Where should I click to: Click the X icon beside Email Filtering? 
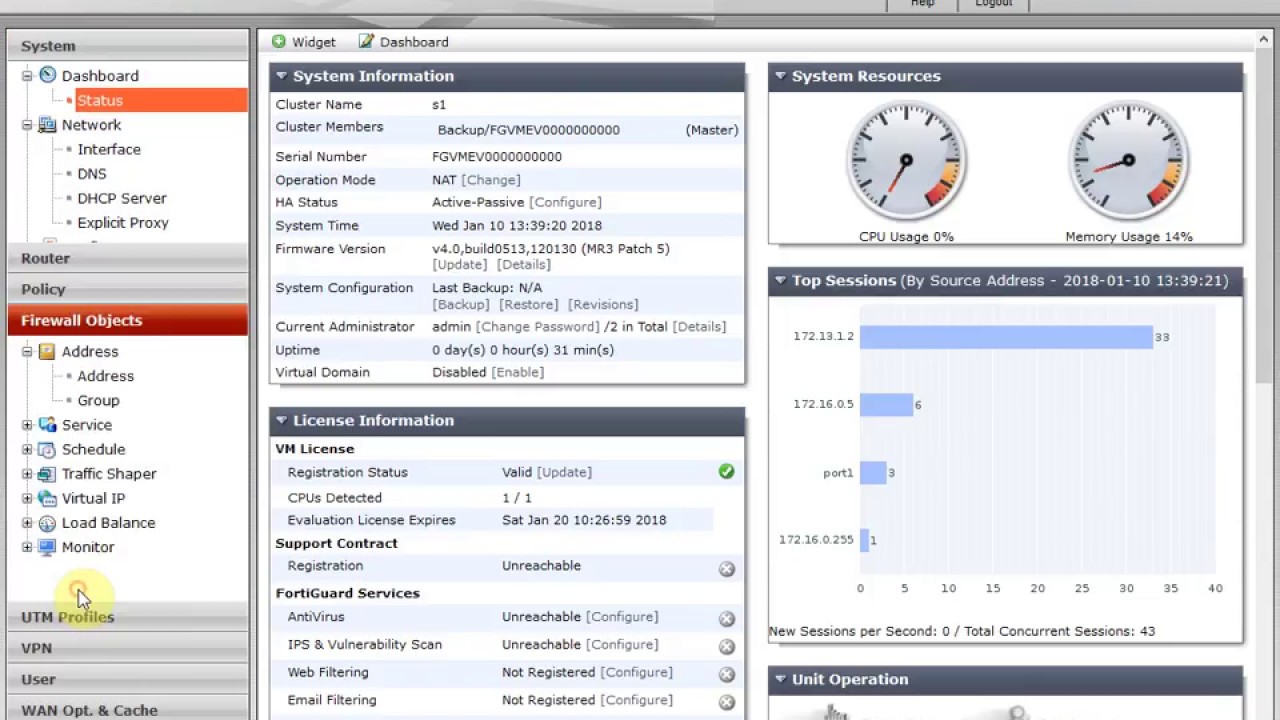727,703
